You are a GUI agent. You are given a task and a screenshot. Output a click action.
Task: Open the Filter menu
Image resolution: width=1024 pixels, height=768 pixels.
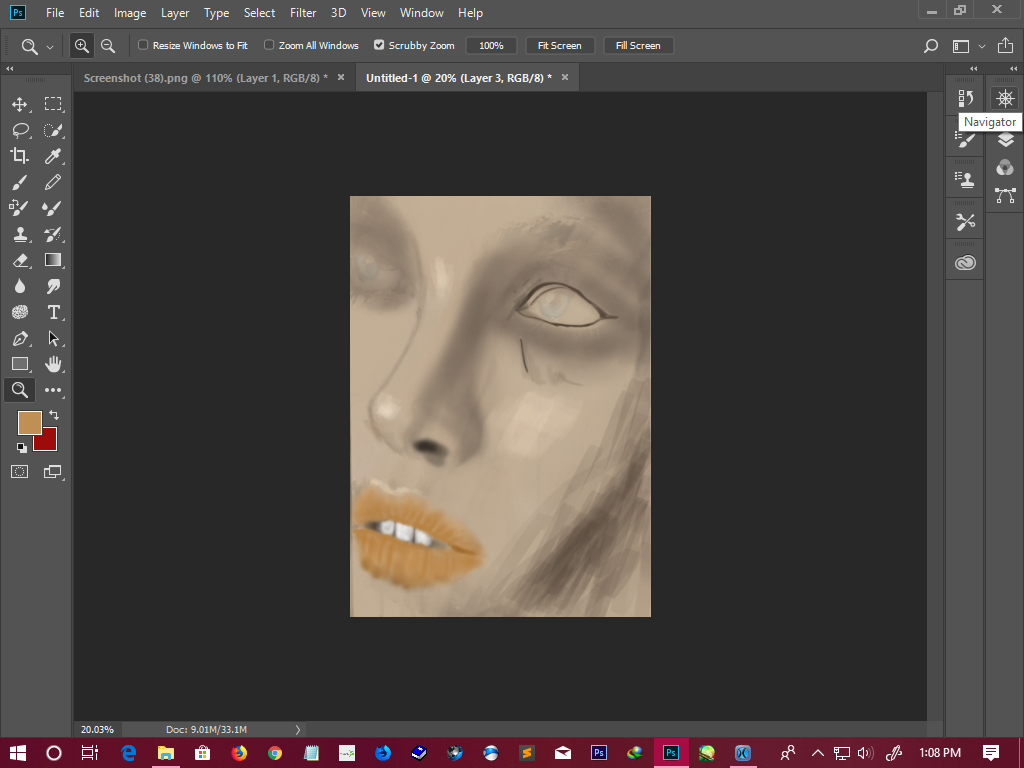tap(303, 13)
